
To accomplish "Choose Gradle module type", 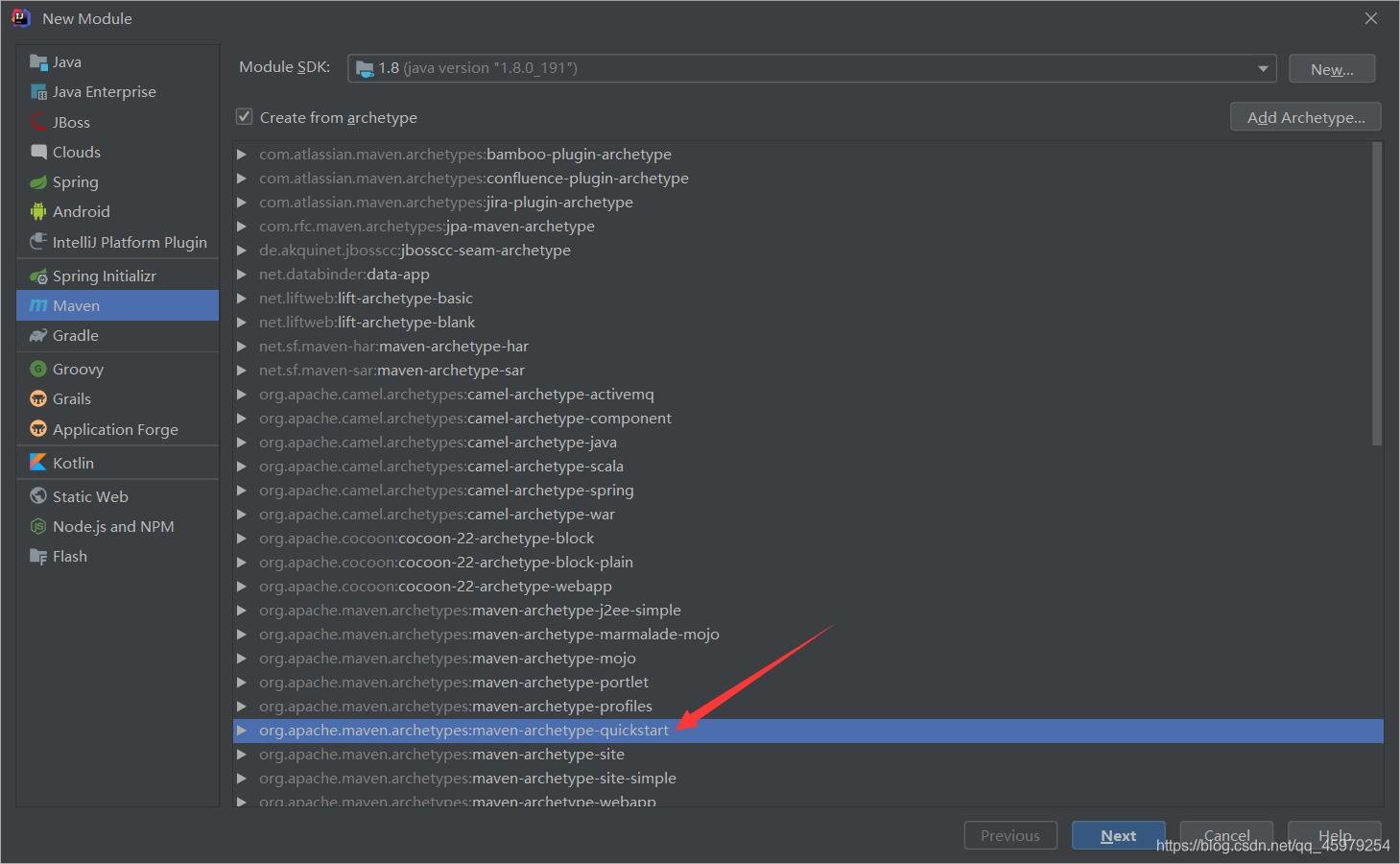I will [118, 336].
